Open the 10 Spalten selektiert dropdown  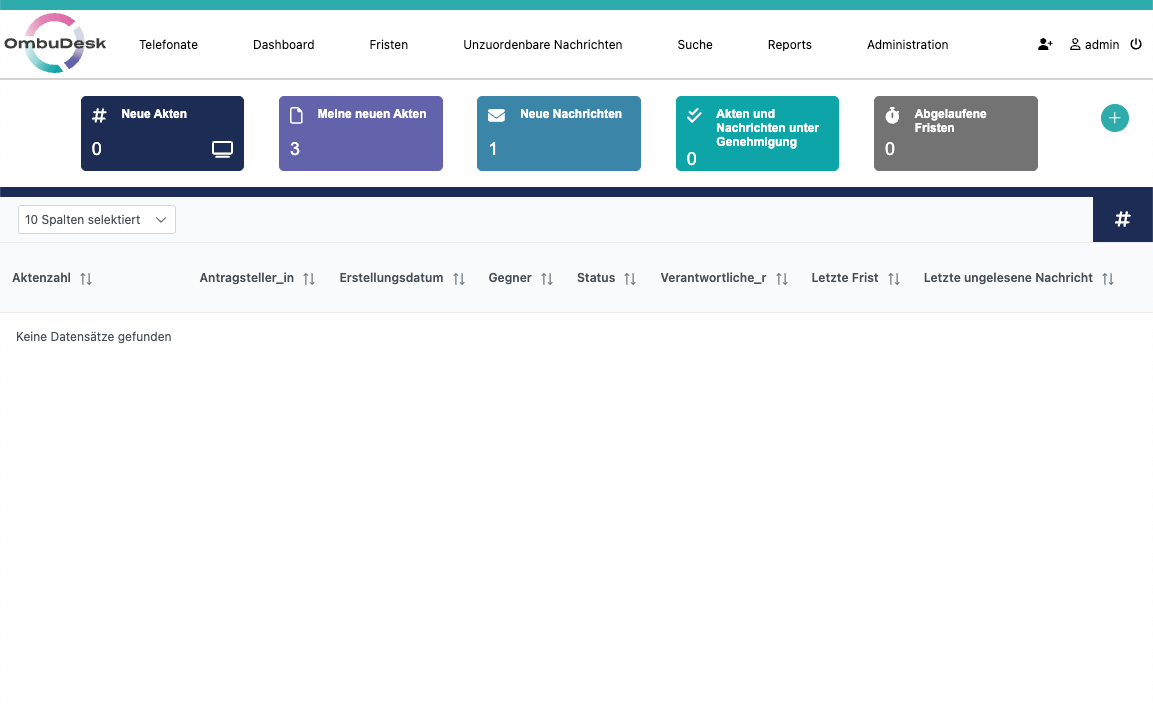click(96, 220)
